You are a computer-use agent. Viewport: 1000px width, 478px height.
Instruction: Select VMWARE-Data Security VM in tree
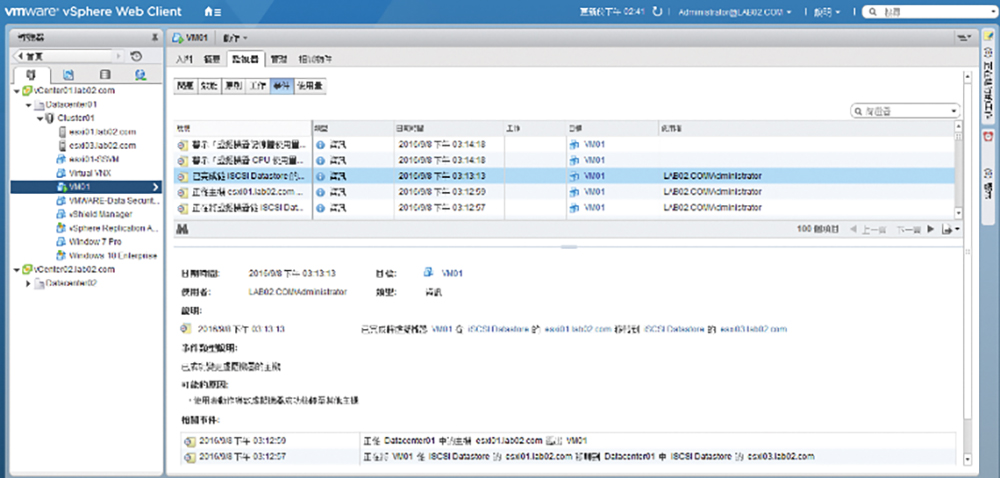(x=114, y=200)
